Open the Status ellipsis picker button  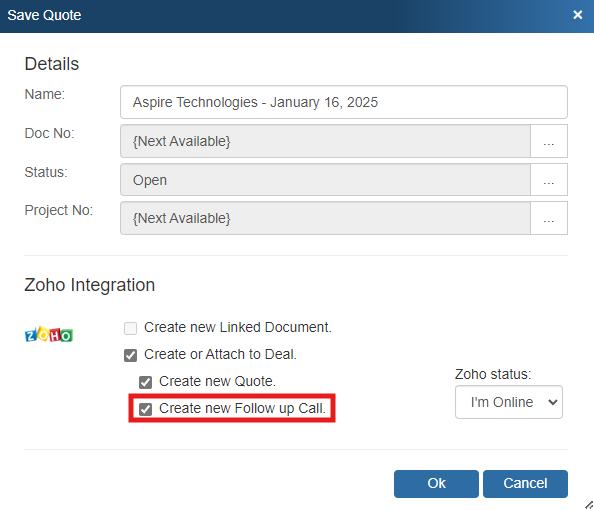tap(549, 180)
